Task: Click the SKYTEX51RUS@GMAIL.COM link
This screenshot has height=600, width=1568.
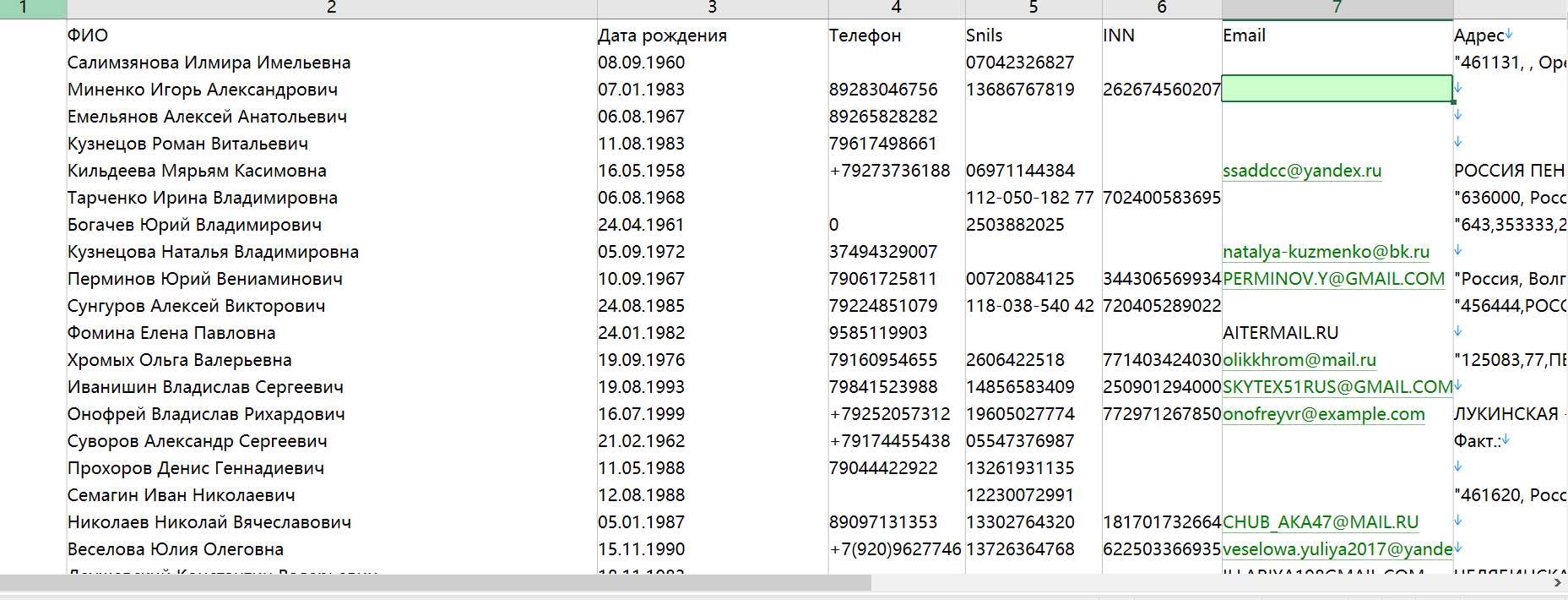Action: pos(1337,387)
